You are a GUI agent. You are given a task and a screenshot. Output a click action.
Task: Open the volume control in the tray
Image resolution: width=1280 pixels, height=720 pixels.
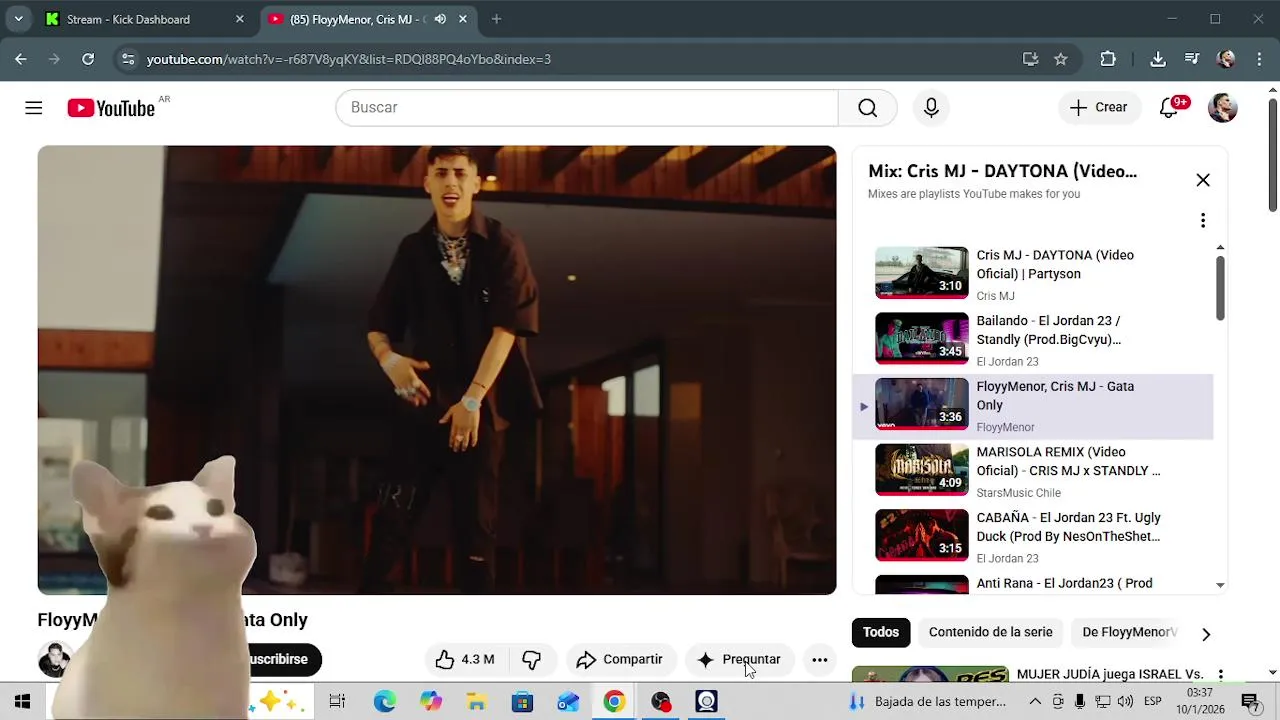(x=1125, y=702)
